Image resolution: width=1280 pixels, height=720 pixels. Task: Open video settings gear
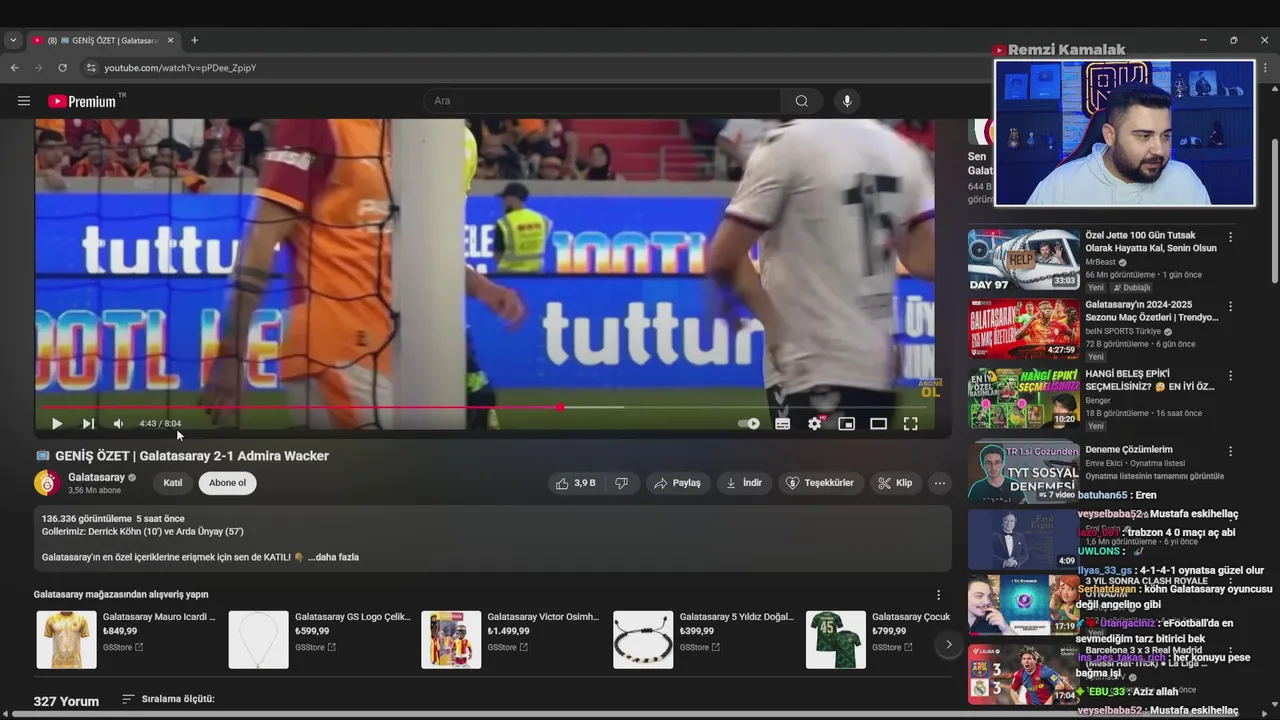[815, 424]
